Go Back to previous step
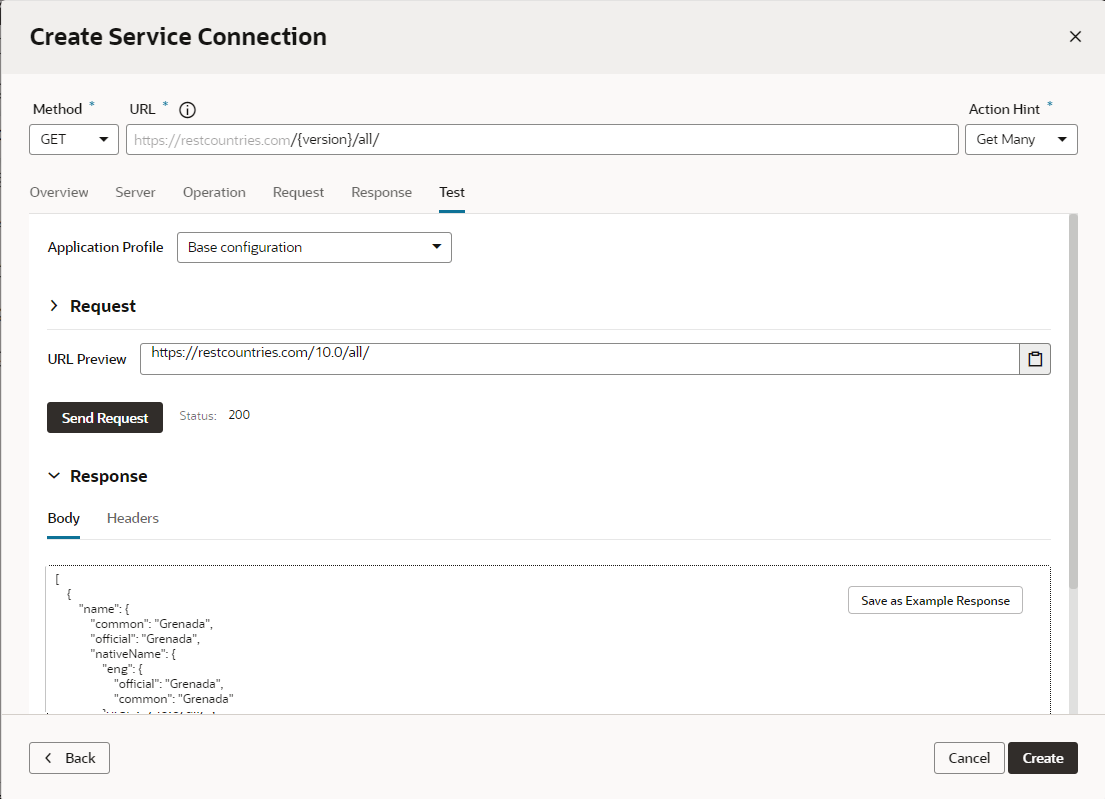Viewport: 1105px width, 799px height. tap(69, 758)
